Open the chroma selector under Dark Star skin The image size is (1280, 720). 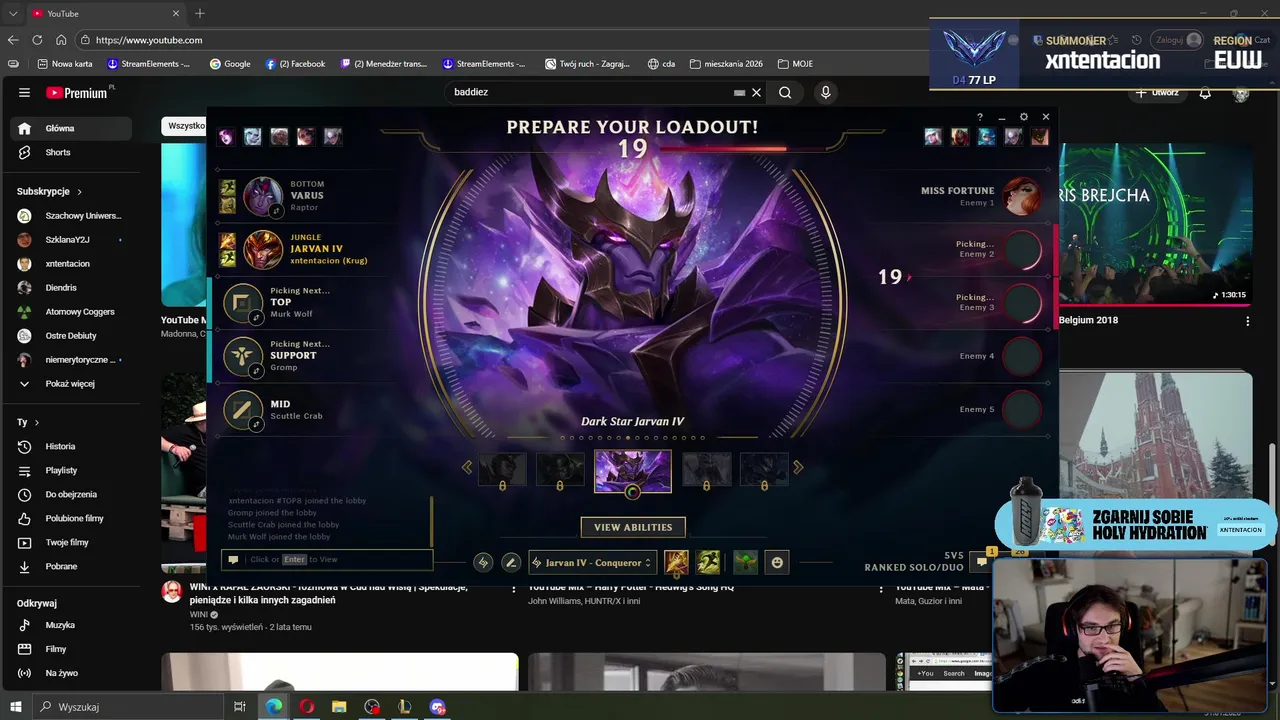(632, 492)
